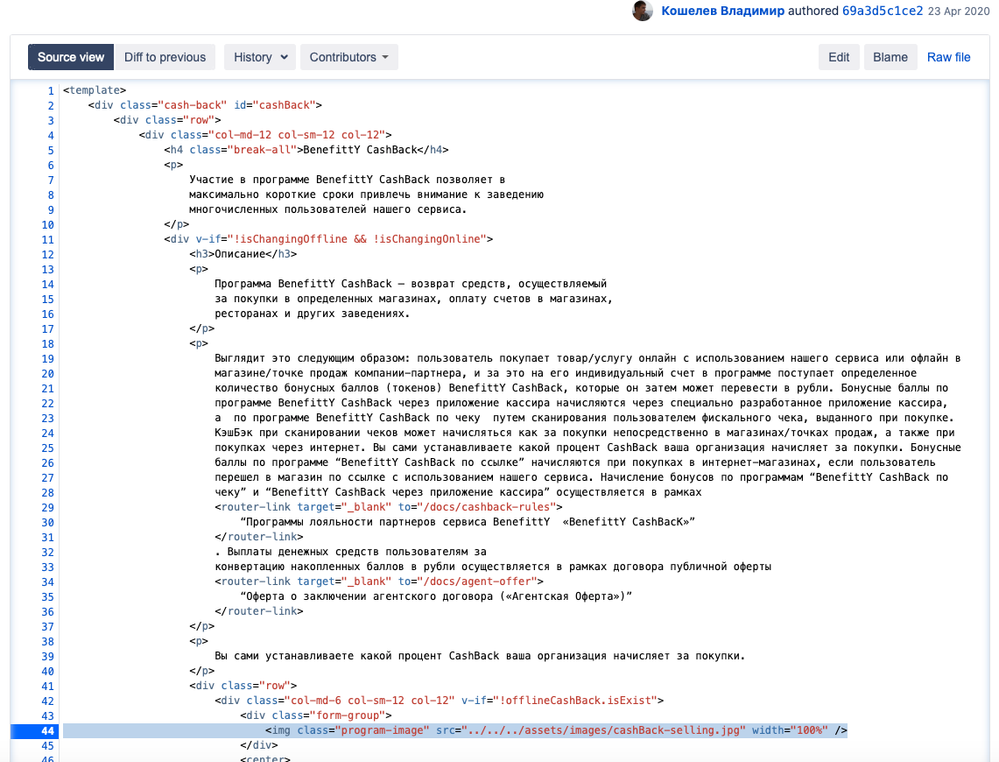
Task: Select line number 1
Action: (50, 91)
